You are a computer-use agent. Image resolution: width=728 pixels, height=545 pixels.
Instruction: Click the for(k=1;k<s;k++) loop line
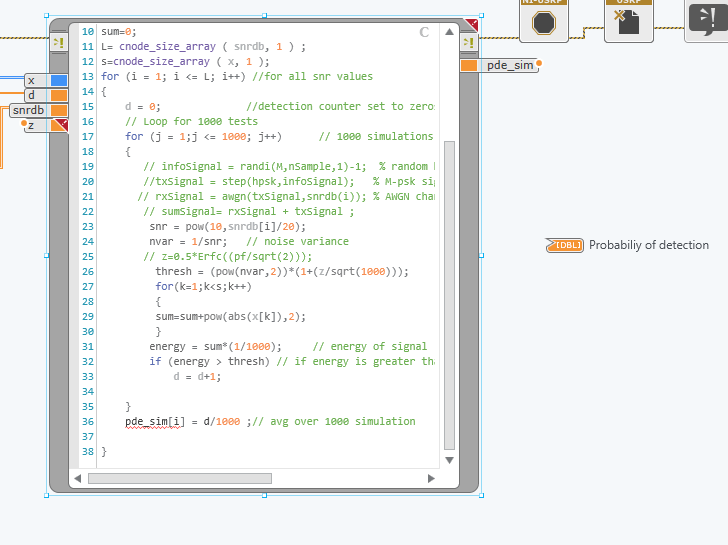click(x=203, y=286)
